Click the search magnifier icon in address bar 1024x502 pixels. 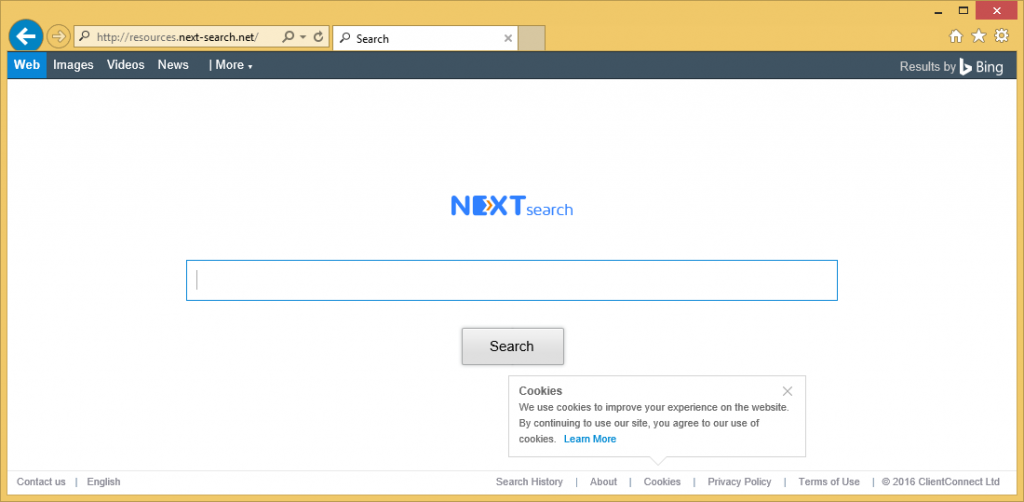(x=288, y=37)
